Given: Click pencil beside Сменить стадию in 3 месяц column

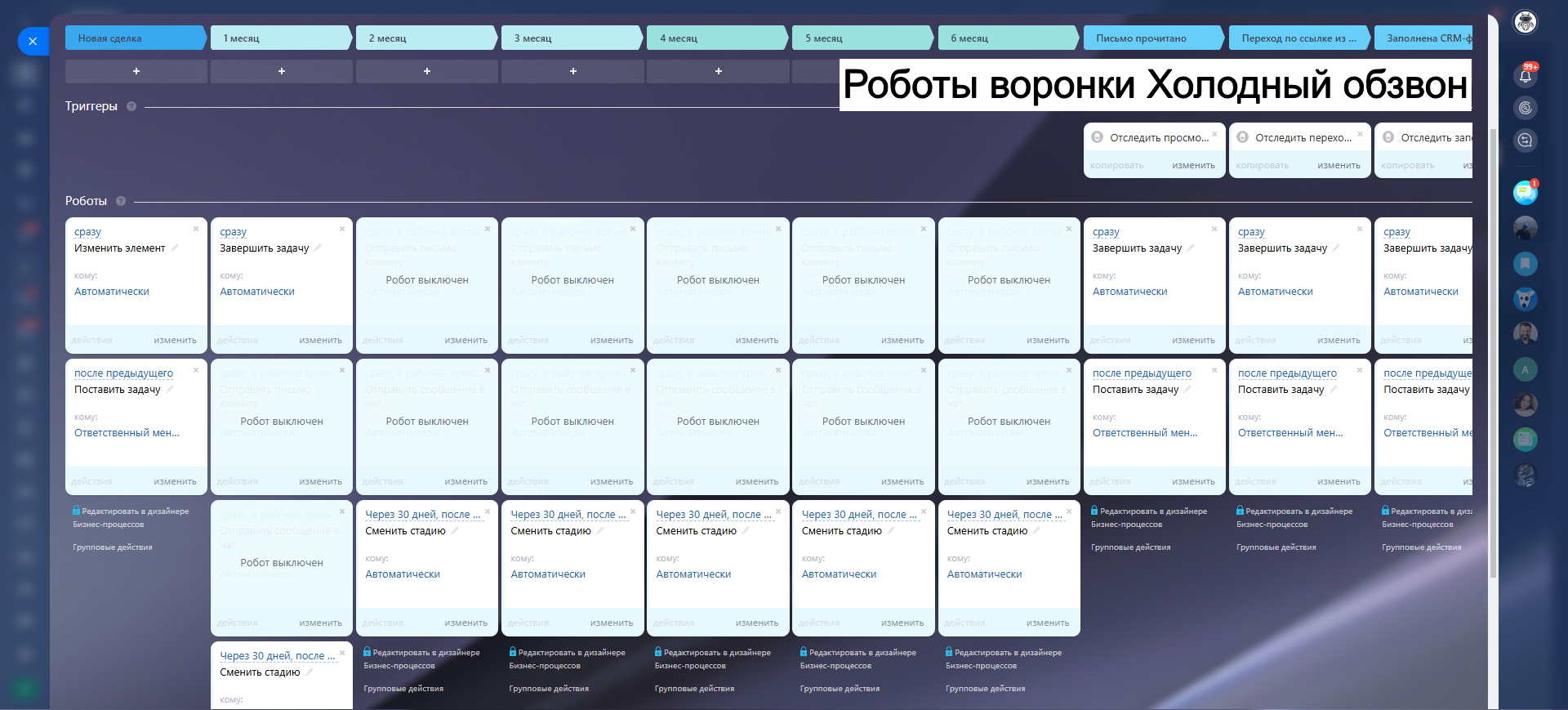Looking at the screenshot, I should coord(600,530).
